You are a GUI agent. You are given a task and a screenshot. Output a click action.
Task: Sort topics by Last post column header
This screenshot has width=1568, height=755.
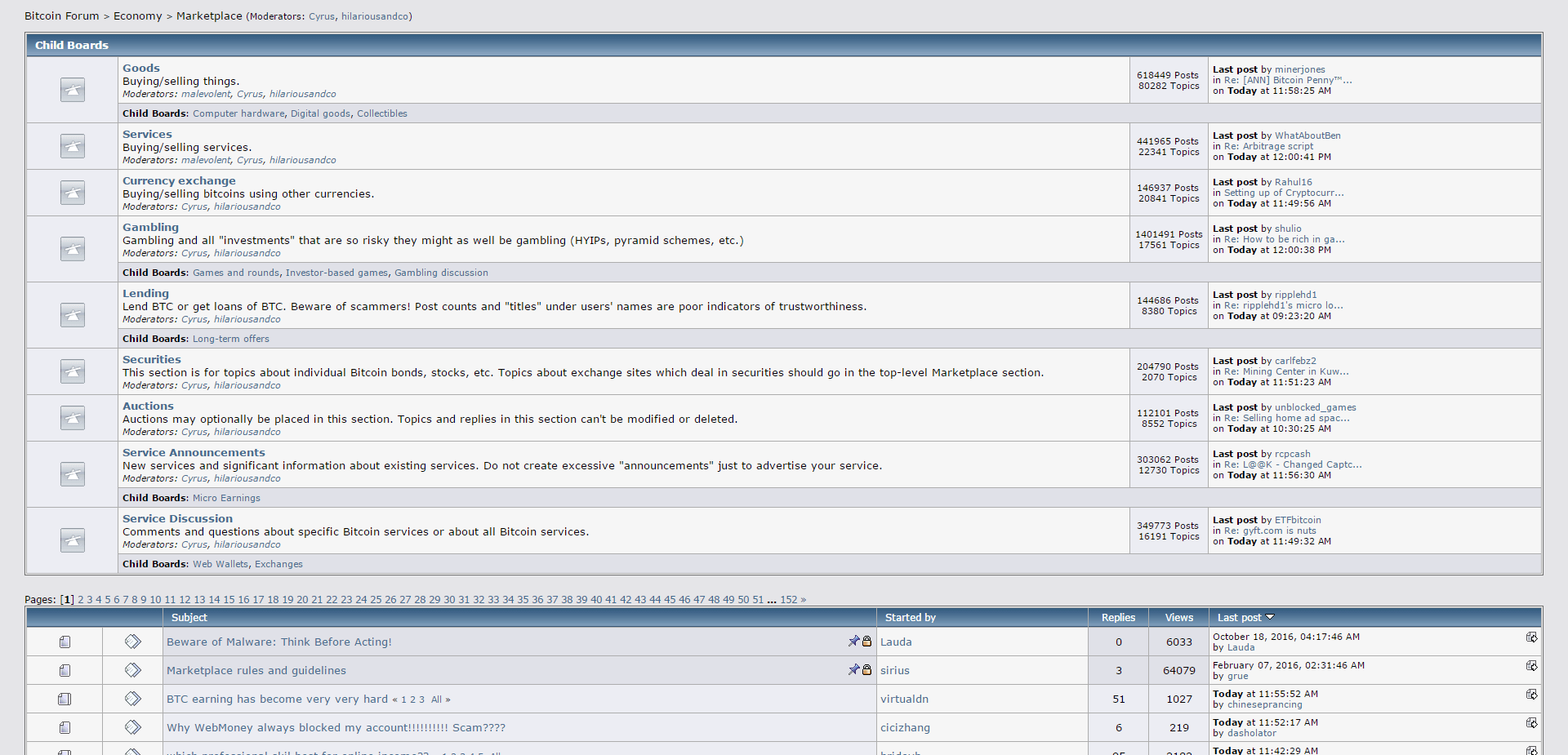tap(1240, 618)
